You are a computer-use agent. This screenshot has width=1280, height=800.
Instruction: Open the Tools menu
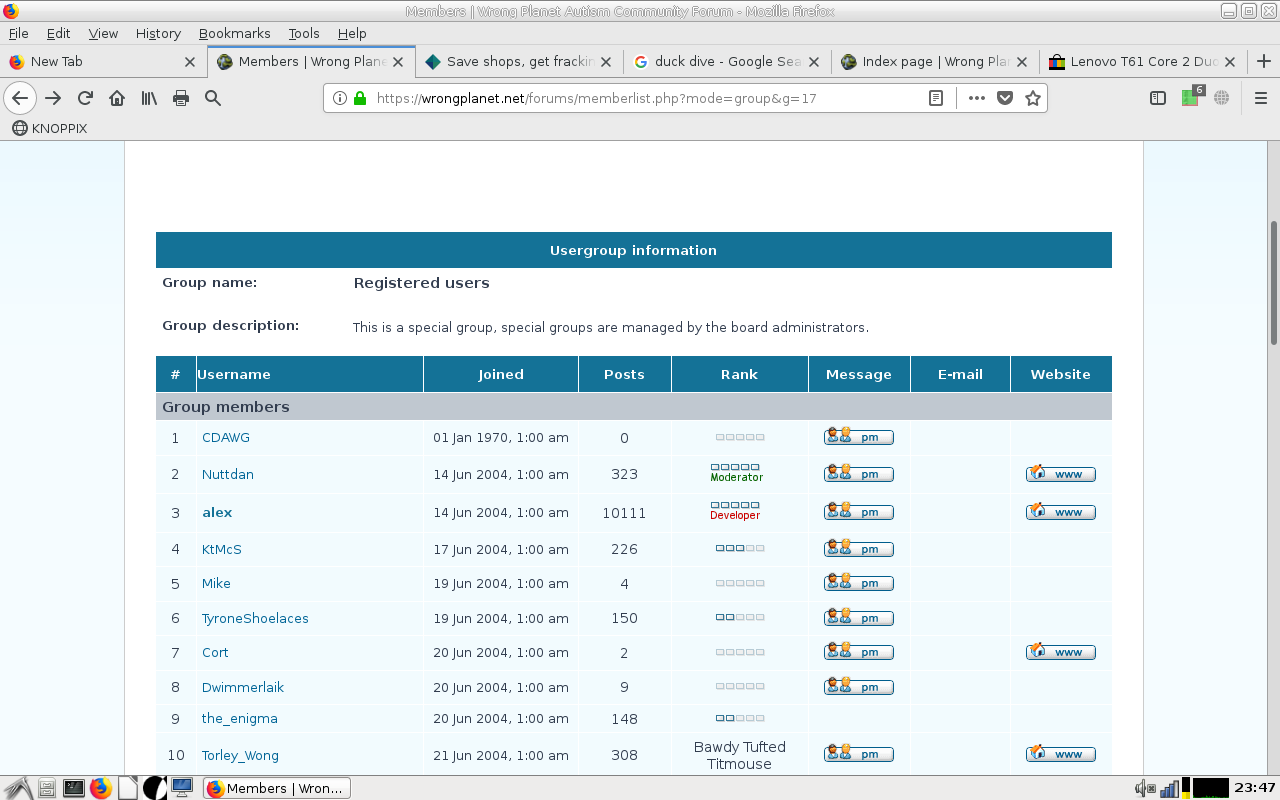[304, 33]
